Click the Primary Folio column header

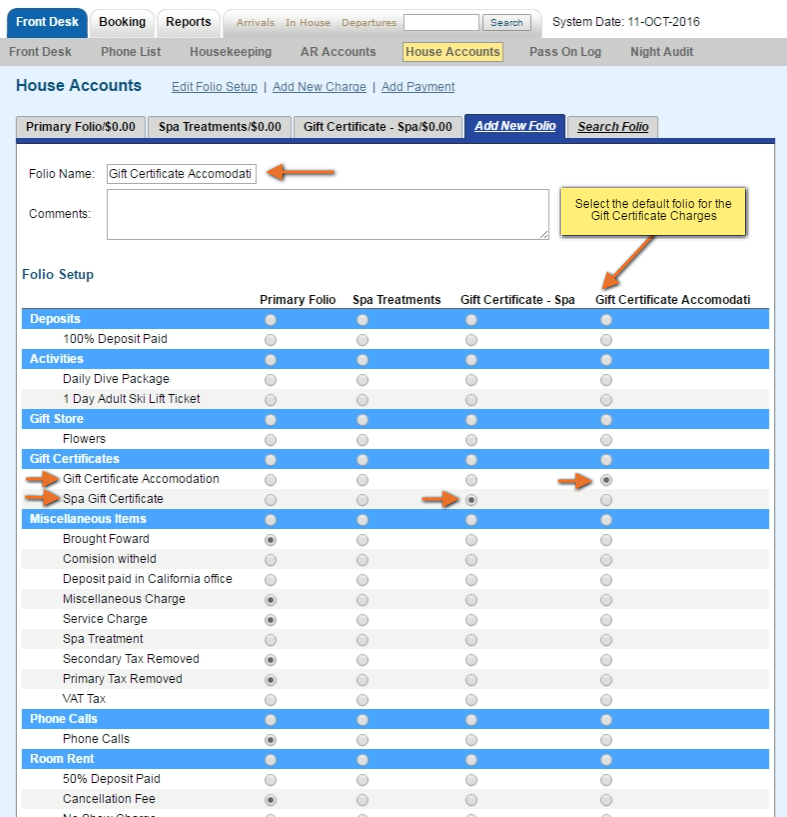(x=298, y=300)
